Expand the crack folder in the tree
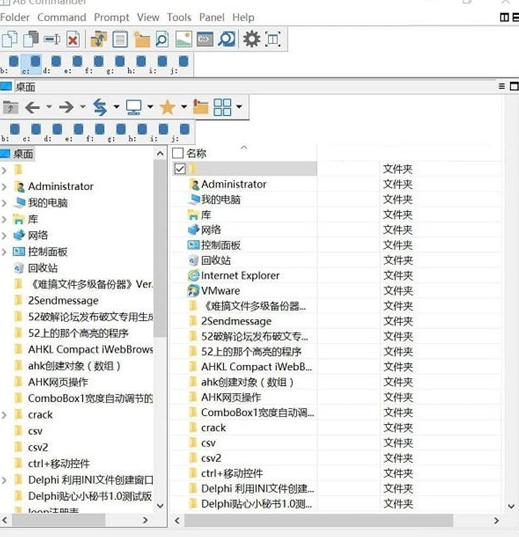 pyautogui.click(x=4, y=415)
